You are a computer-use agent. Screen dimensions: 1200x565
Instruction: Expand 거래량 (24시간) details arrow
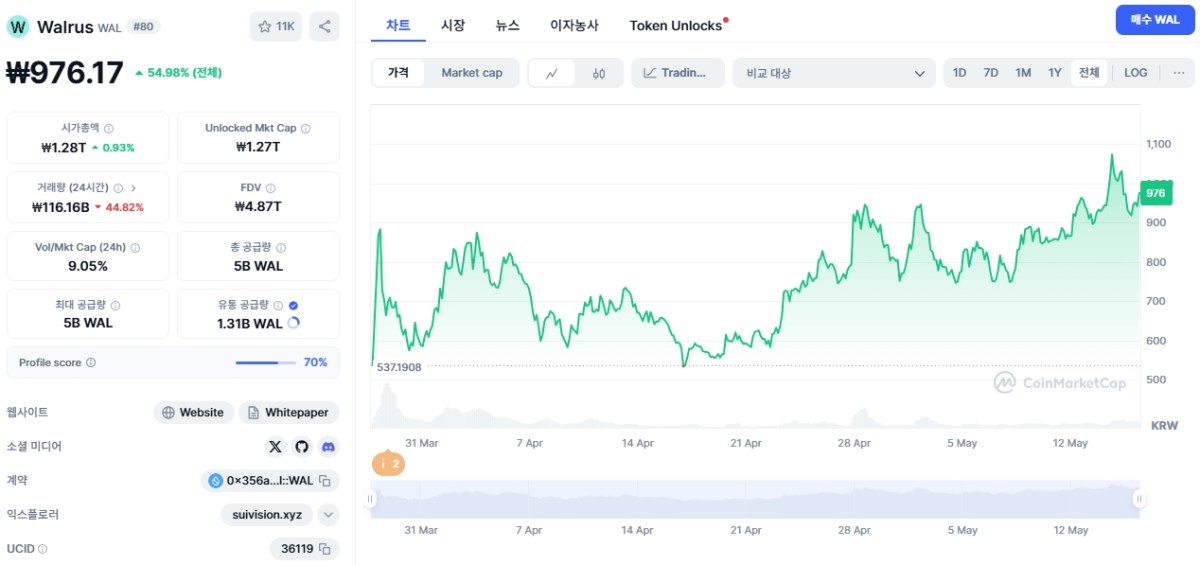pos(134,187)
